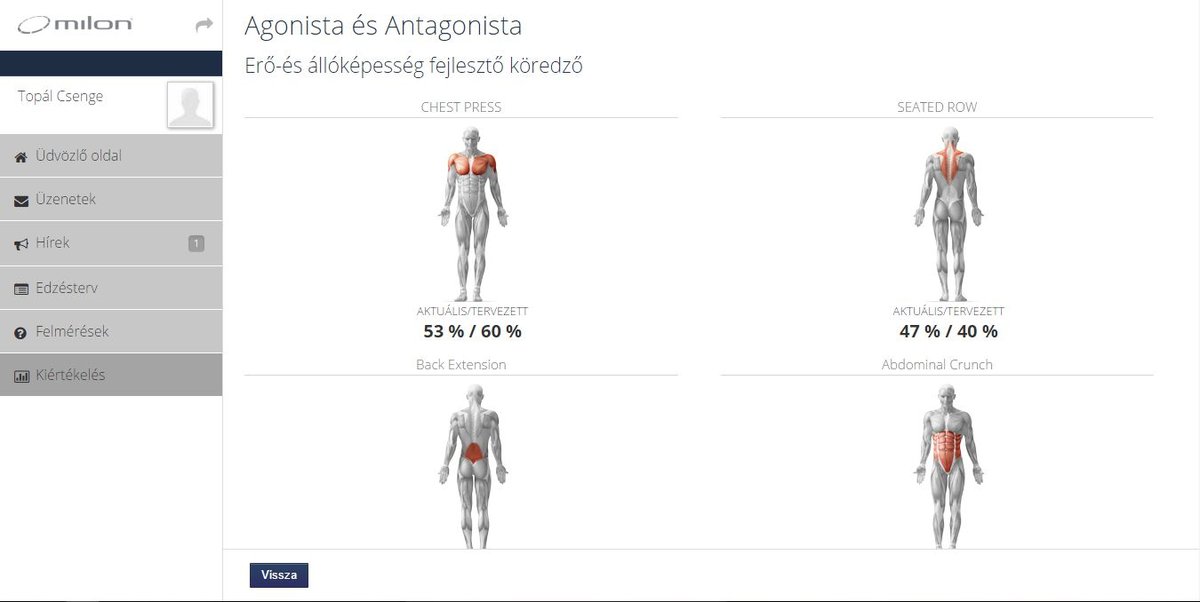Click the question mark icon for Felmérések
1200x602 pixels.
pyautogui.click(x=21, y=333)
